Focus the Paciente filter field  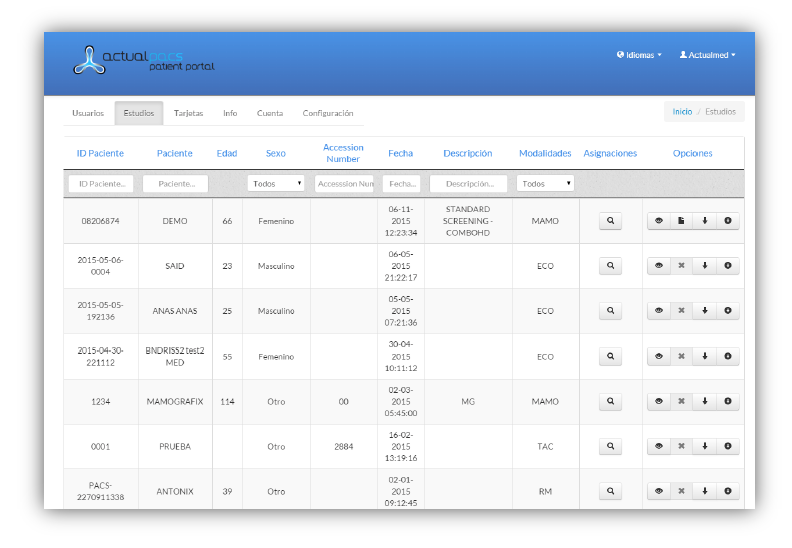176,183
